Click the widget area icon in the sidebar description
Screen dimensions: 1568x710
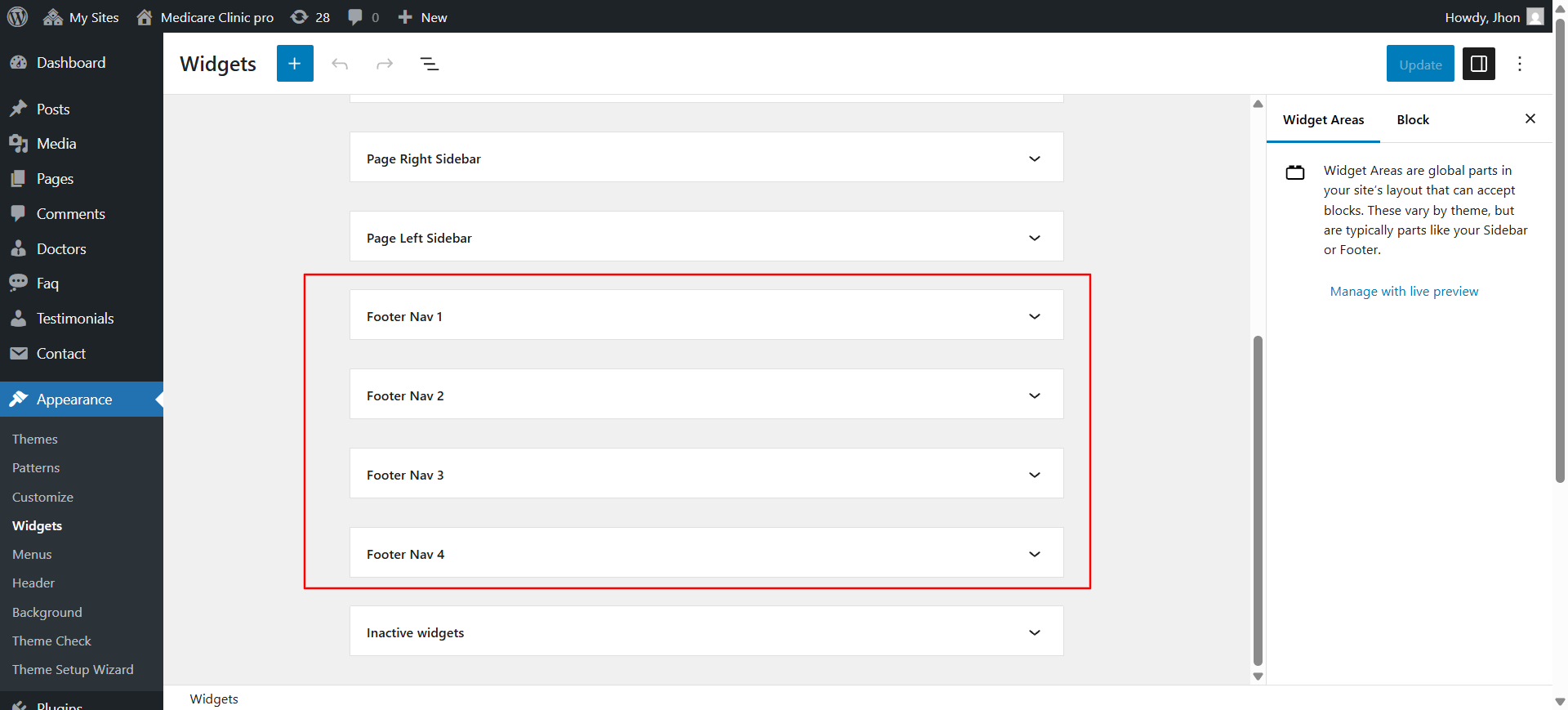click(1295, 172)
